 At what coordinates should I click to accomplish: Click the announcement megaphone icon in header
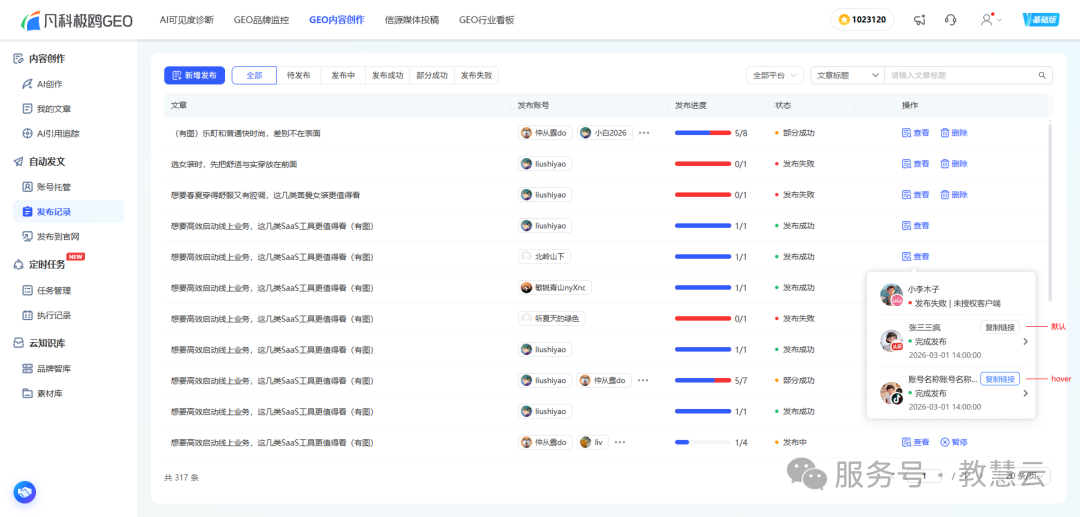click(919, 20)
